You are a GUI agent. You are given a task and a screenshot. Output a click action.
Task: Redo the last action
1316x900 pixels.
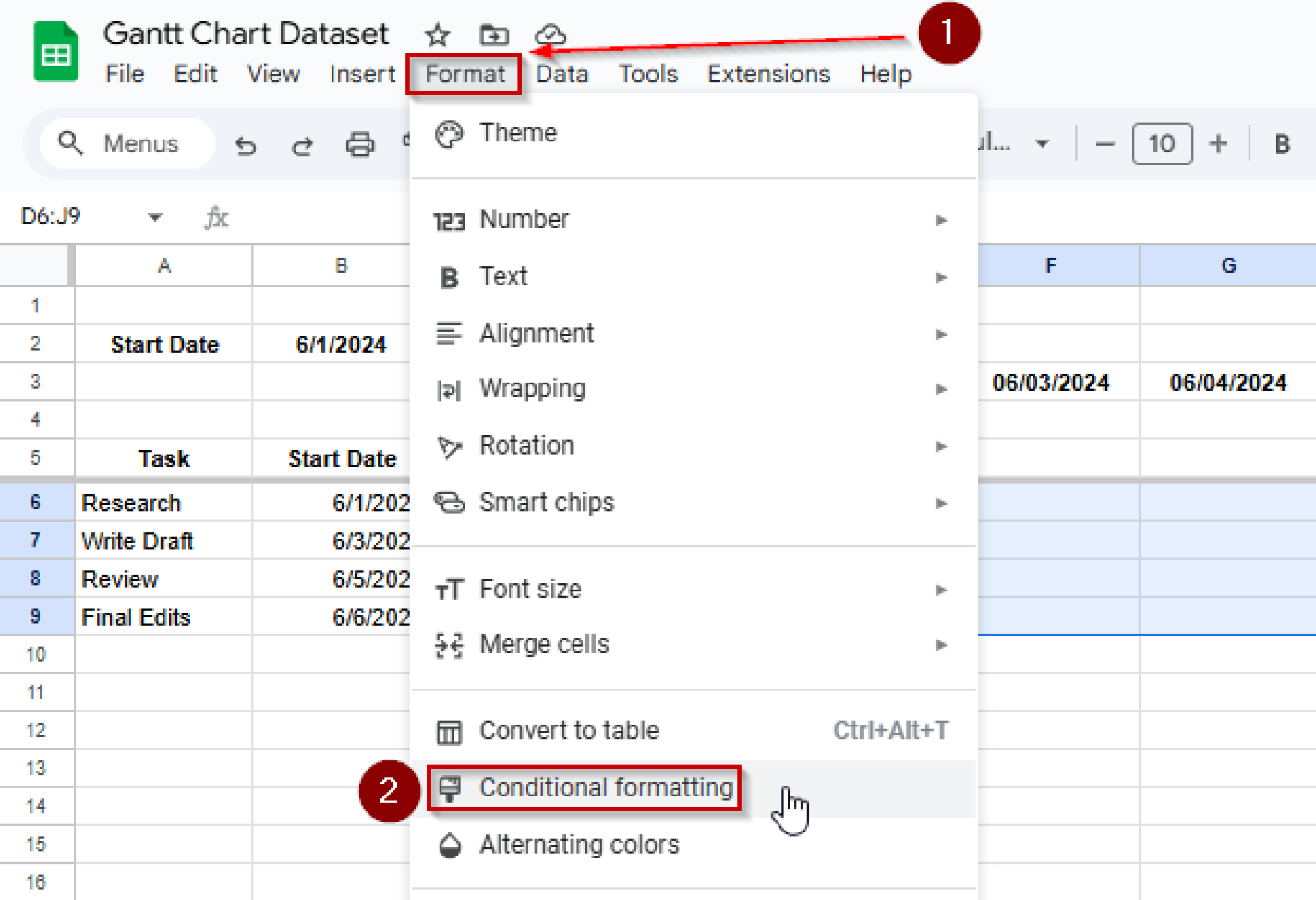303,145
